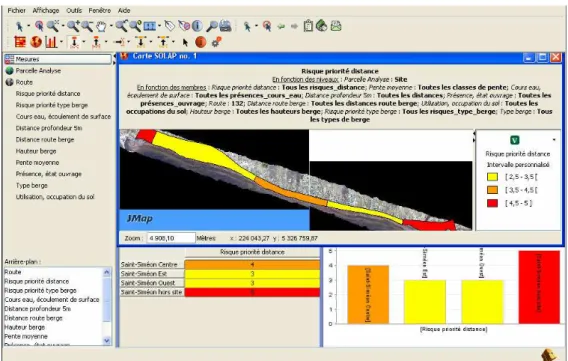
Task: Click Risque priorité distance table column header
Action: (252, 252)
